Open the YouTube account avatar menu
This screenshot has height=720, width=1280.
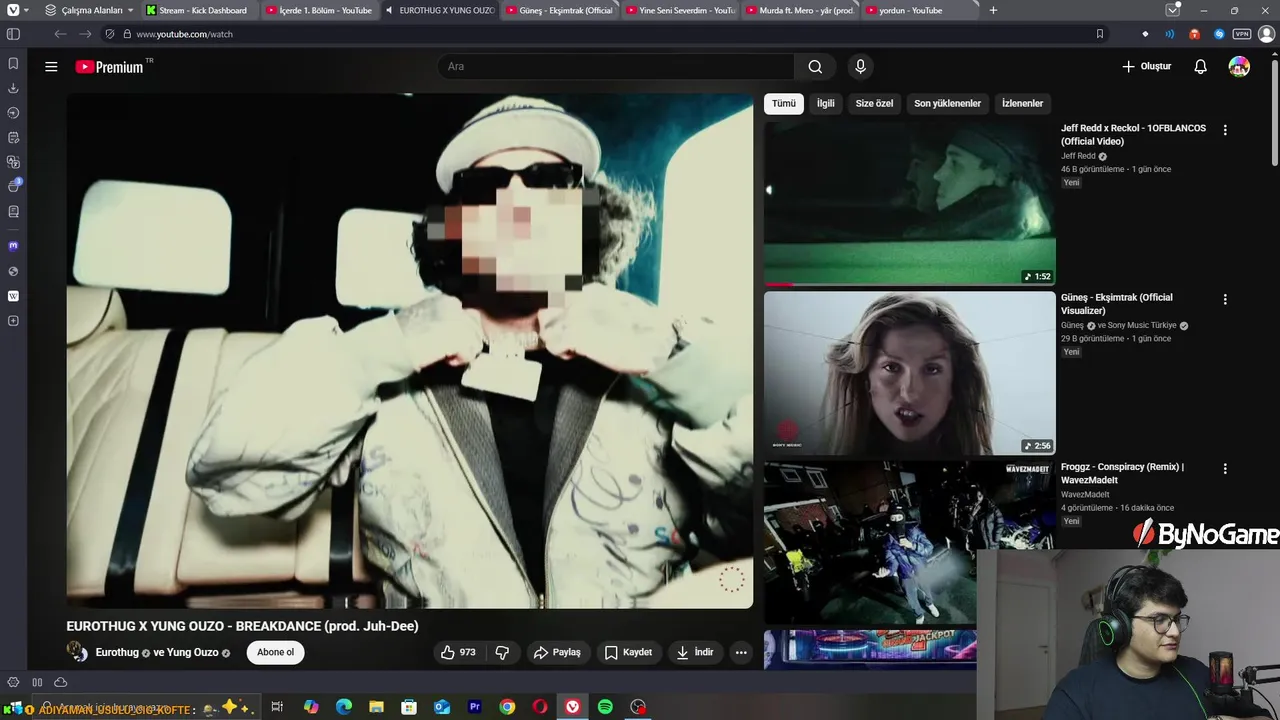click(1239, 67)
